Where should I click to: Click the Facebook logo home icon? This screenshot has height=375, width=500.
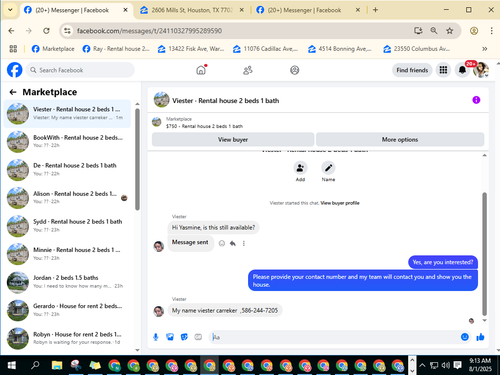click(15, 70)
